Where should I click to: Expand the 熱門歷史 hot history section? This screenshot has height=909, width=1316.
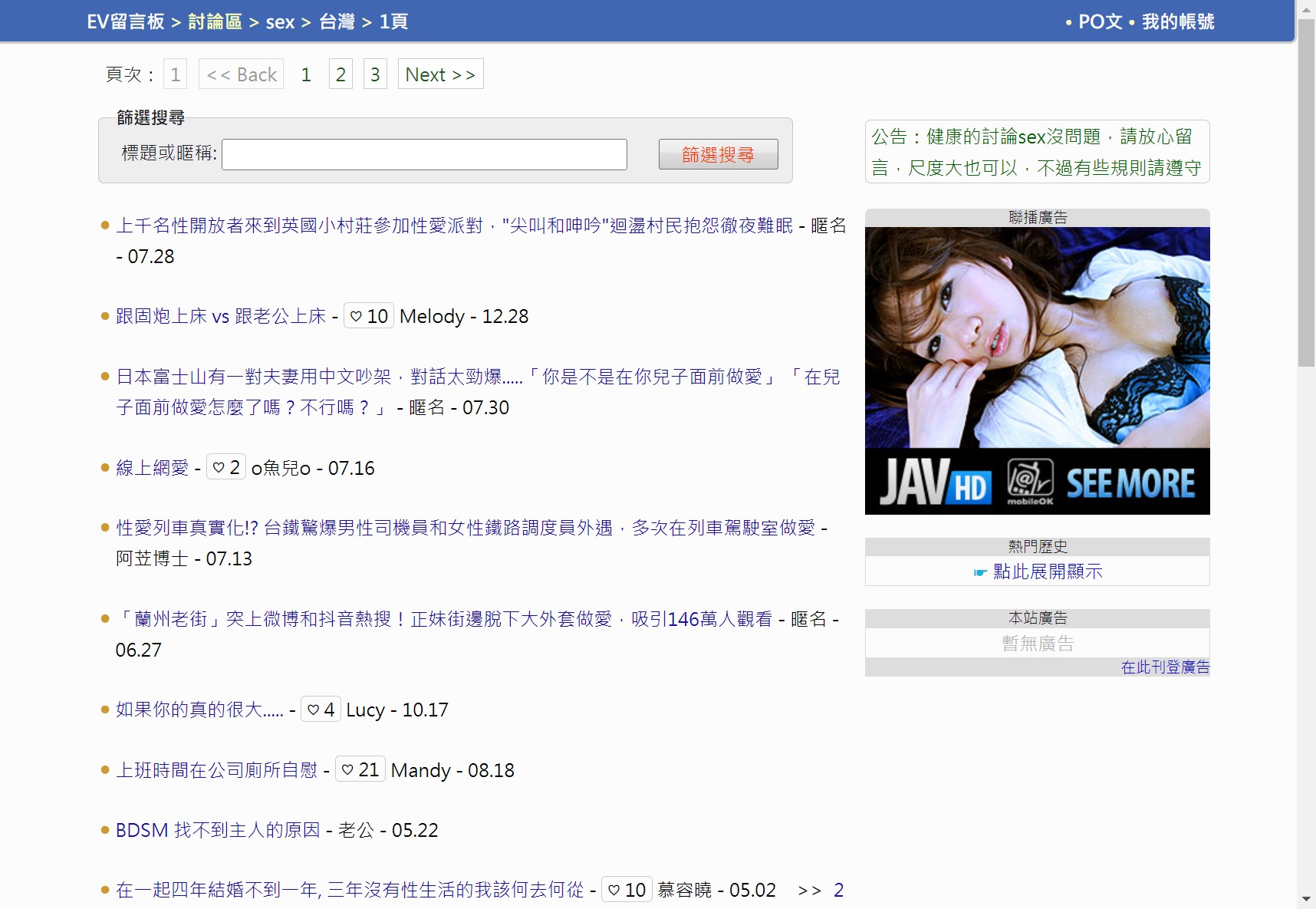[x=1037, y=546]
